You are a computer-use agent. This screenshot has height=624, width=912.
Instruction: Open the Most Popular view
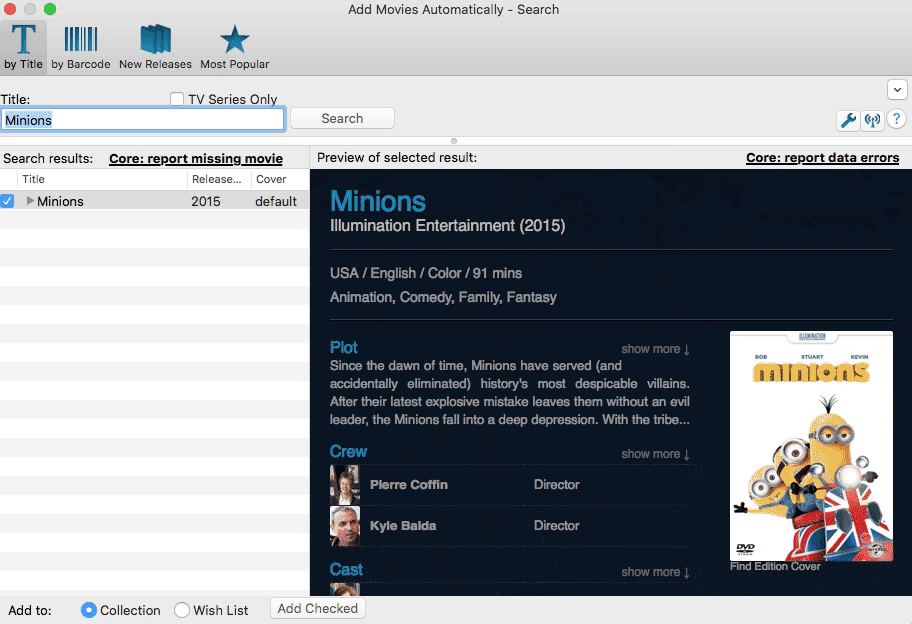click(234, 47)
